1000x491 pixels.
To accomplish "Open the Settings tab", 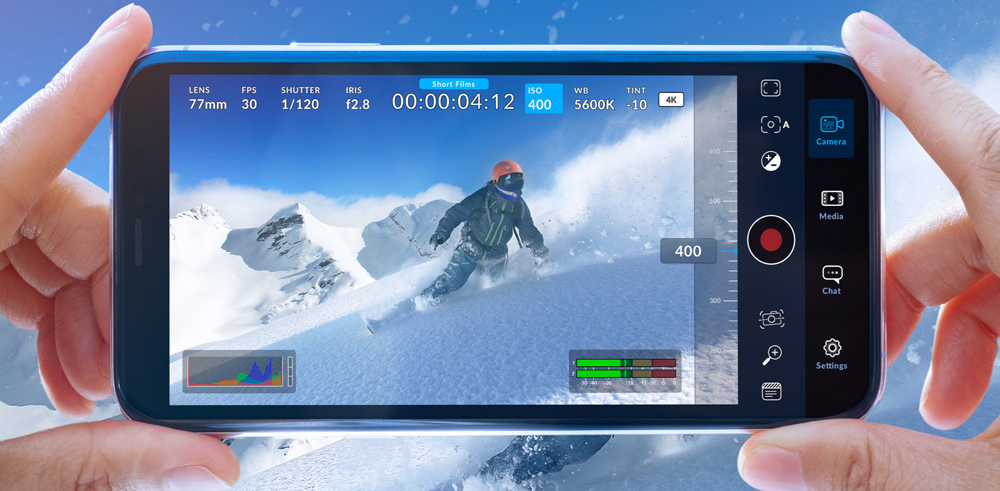I will click(x=832, y=354).
